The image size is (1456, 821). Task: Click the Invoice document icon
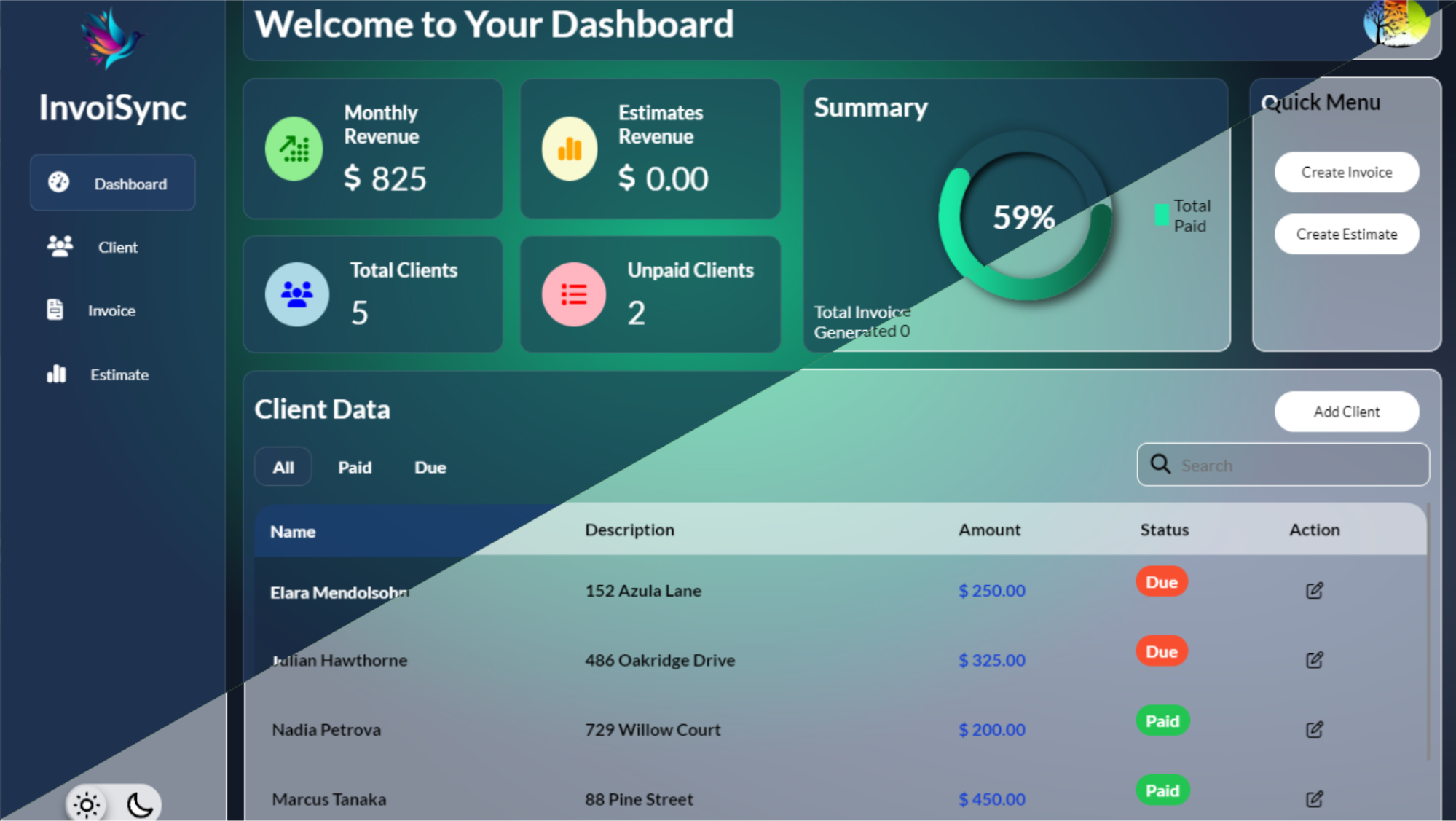[55, 310]
